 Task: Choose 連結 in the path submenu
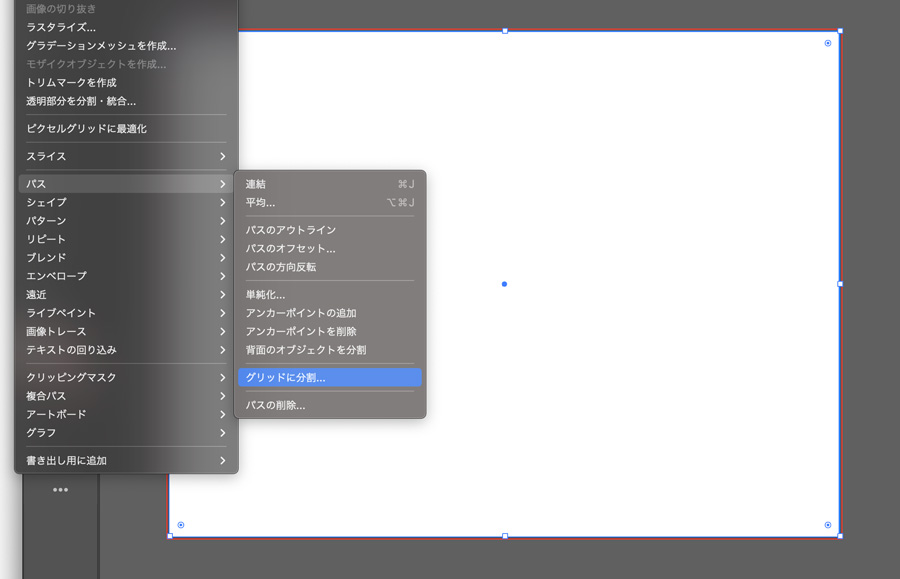tap(330, 184)
